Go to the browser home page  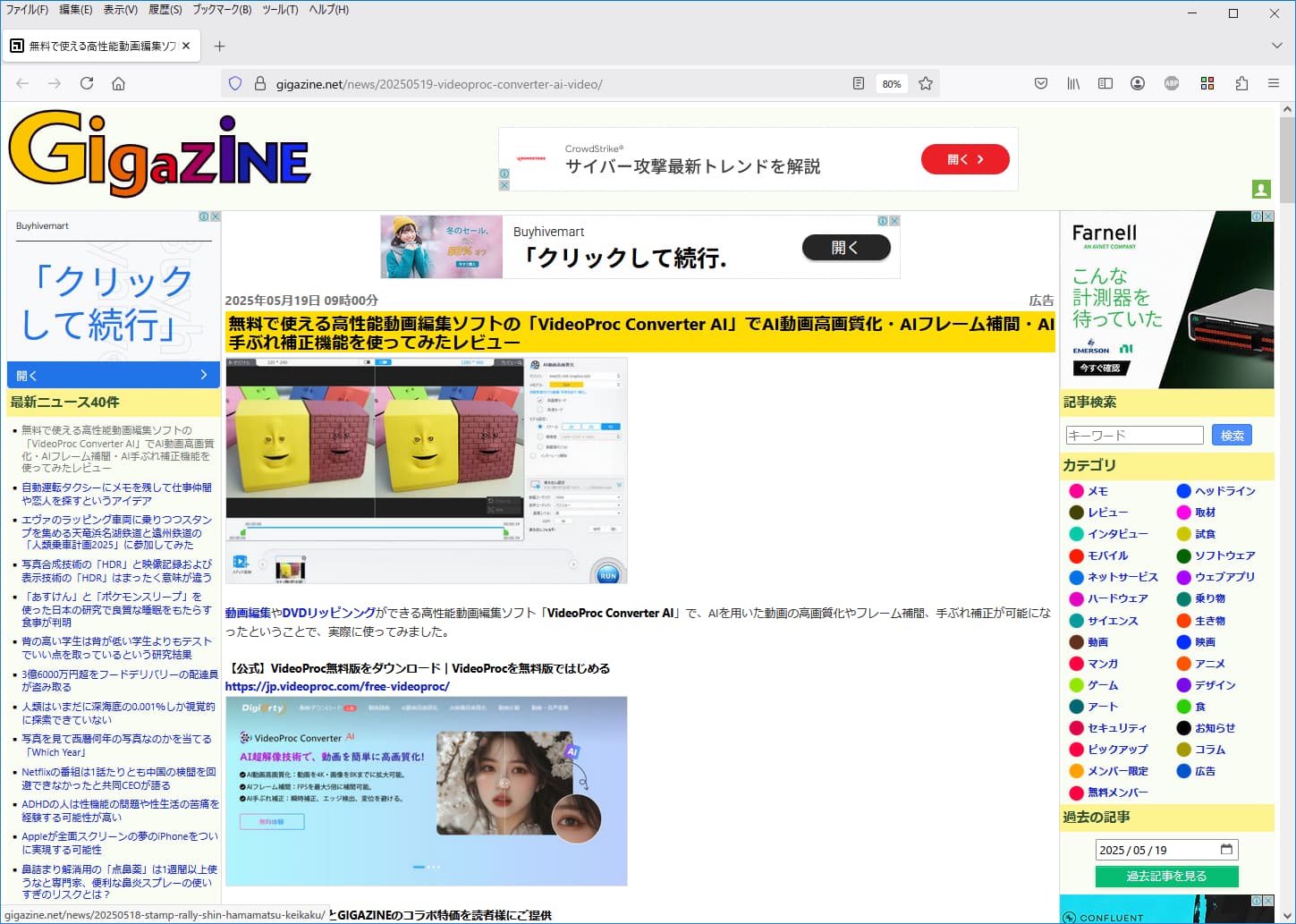coord(118,83)
